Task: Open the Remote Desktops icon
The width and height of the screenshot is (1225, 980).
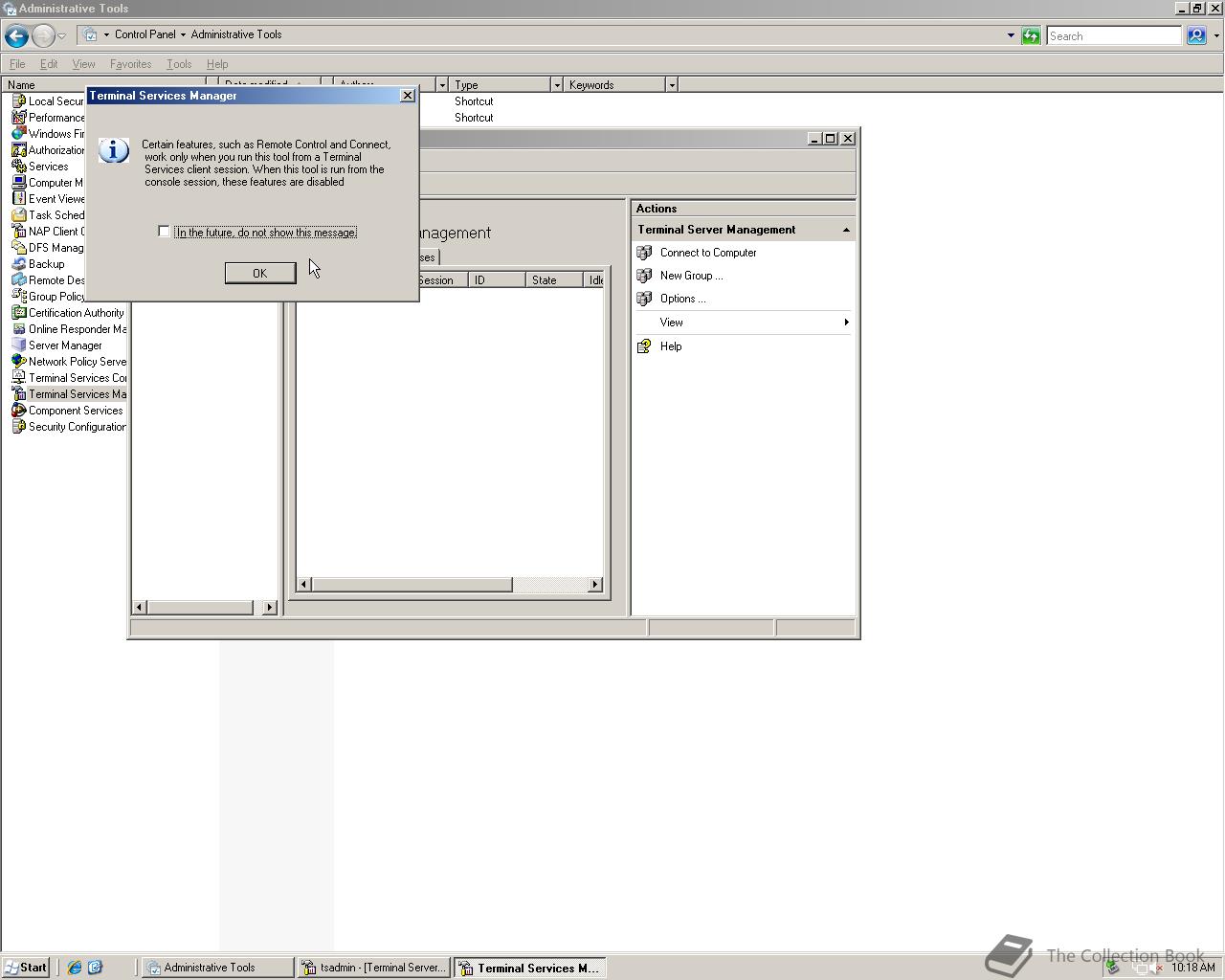Action: [x=18, y=280]
